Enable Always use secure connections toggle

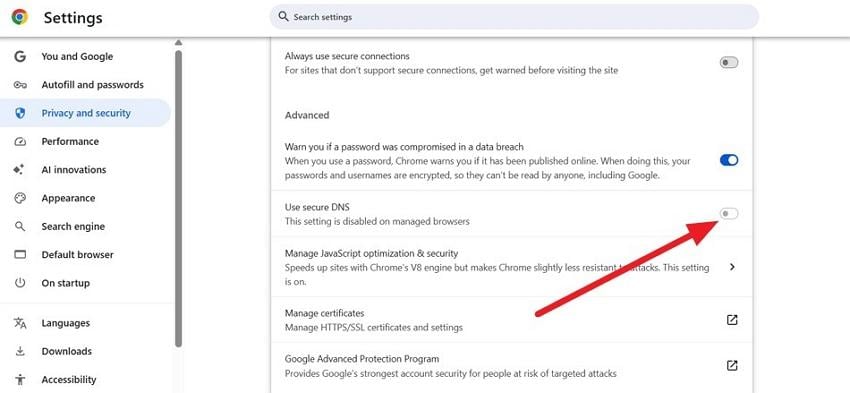point(729,63)
